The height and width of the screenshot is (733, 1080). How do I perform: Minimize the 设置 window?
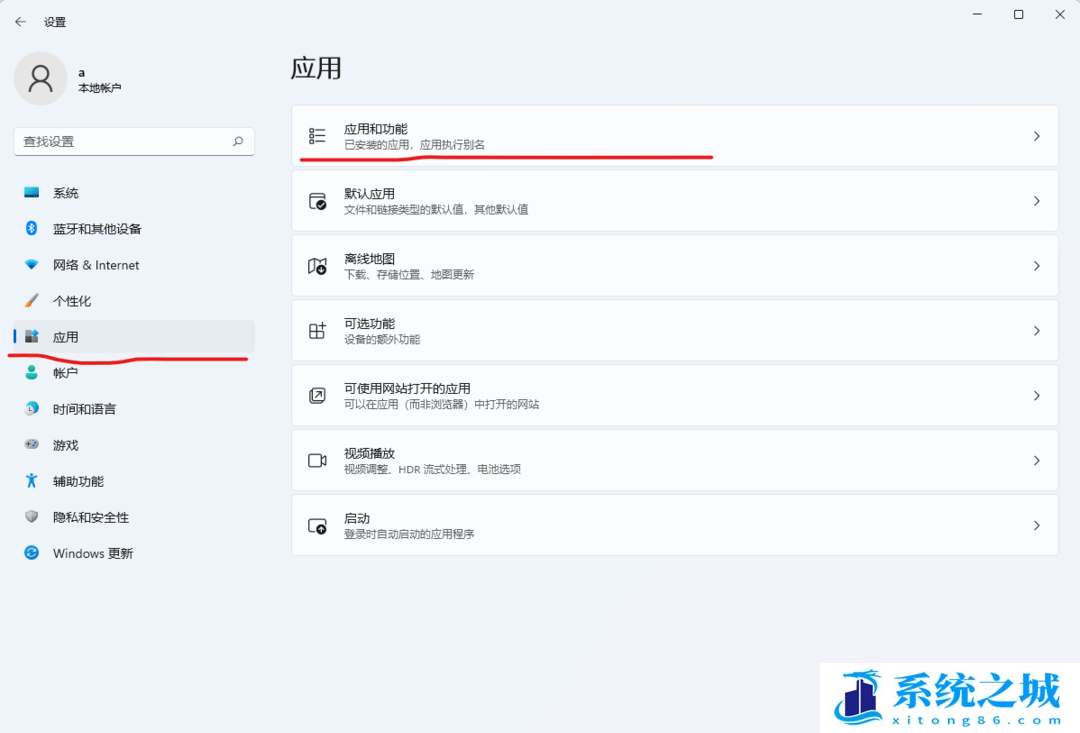pyautogui.click(x=977, y=14)
